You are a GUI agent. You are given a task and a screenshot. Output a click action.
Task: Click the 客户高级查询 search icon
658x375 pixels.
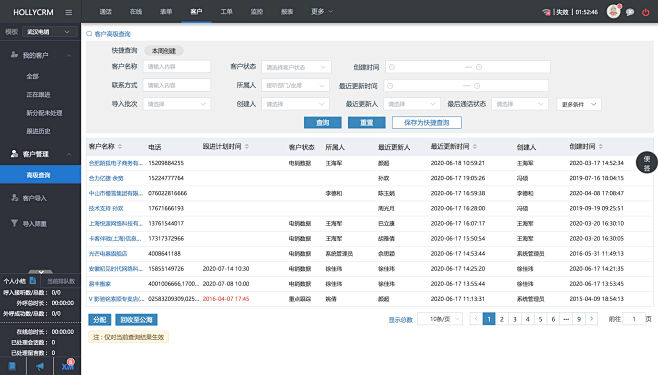89,34
